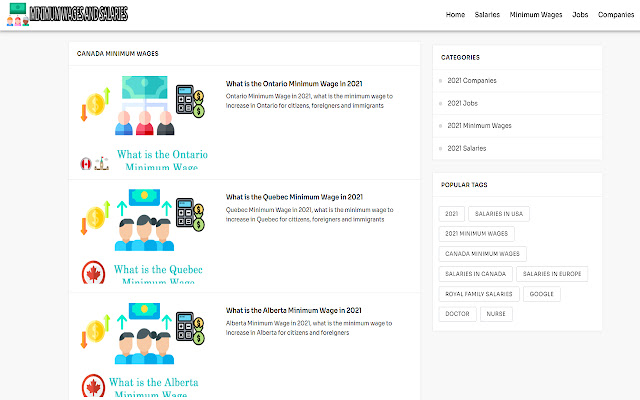Click the Minimum Wages and Salaries site logo

click(x=67, y=14)
